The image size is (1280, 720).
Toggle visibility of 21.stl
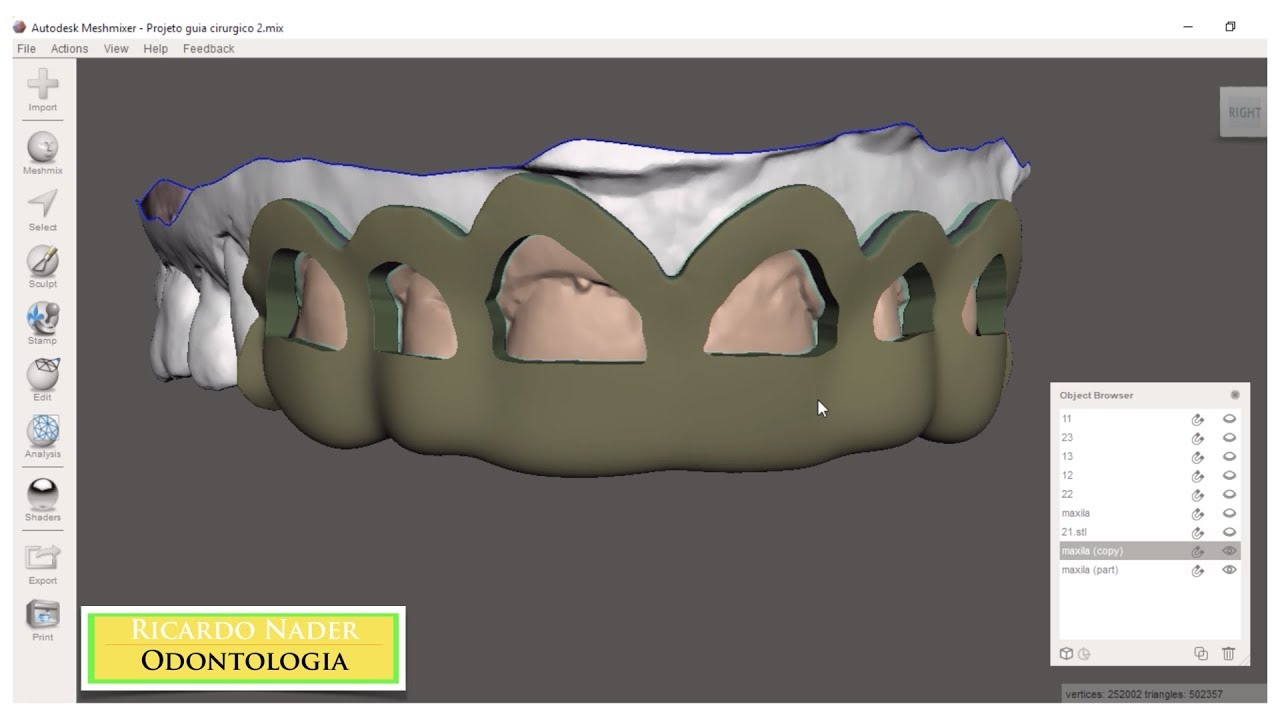[1230, 532]
